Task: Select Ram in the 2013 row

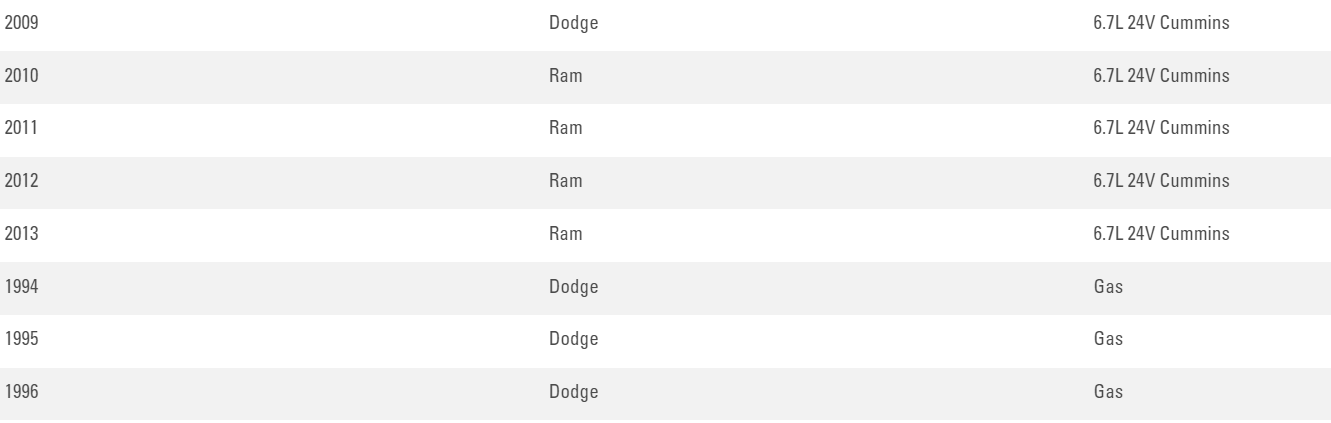Action: click(x=566, y=233)
